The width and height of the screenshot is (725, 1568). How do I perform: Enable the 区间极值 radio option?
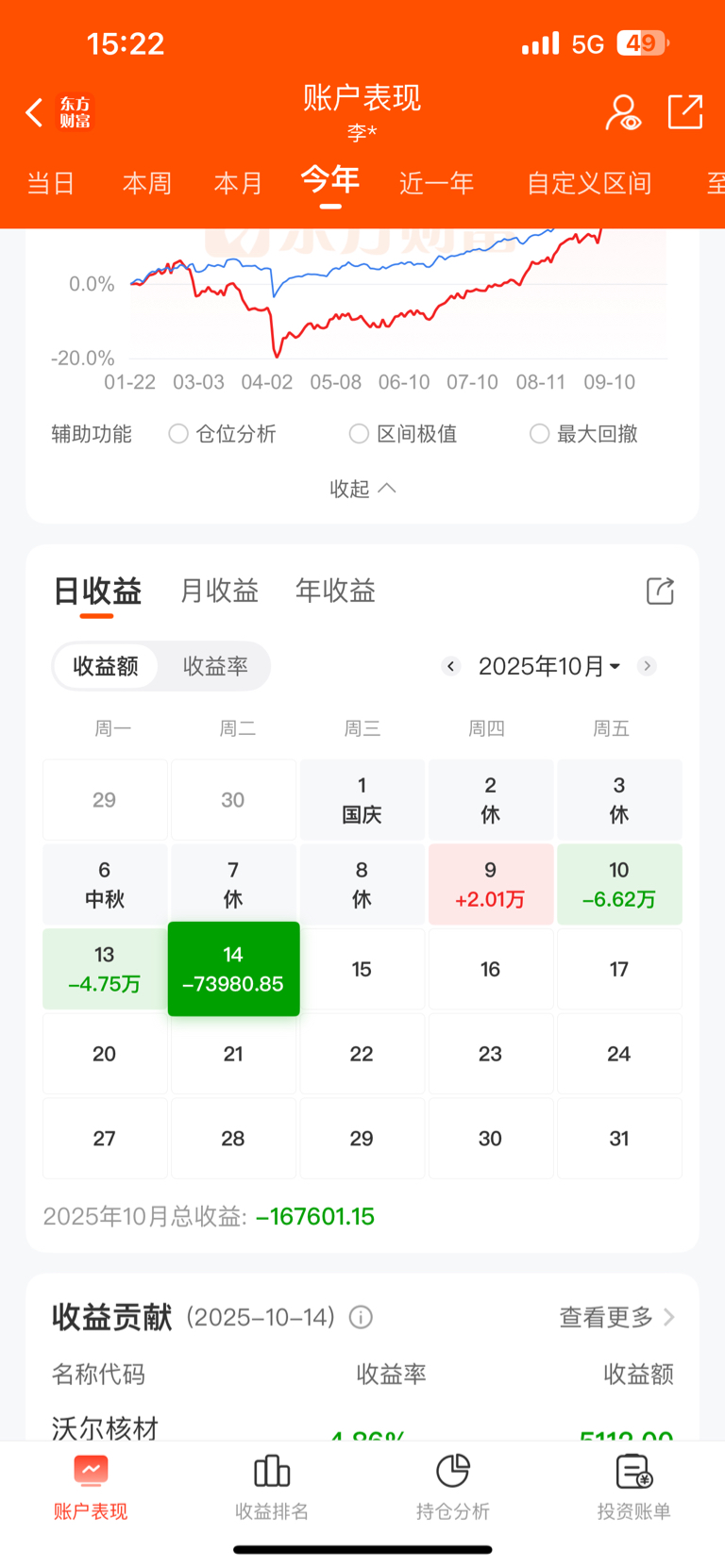pos(359,434)
